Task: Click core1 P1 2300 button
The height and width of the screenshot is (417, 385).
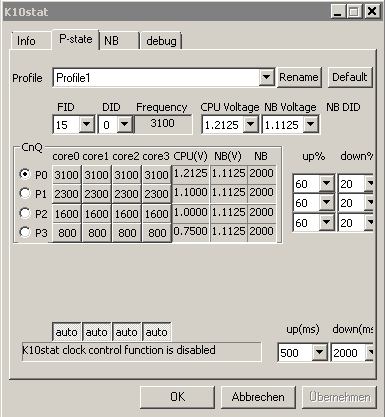Action: point(97,194)
